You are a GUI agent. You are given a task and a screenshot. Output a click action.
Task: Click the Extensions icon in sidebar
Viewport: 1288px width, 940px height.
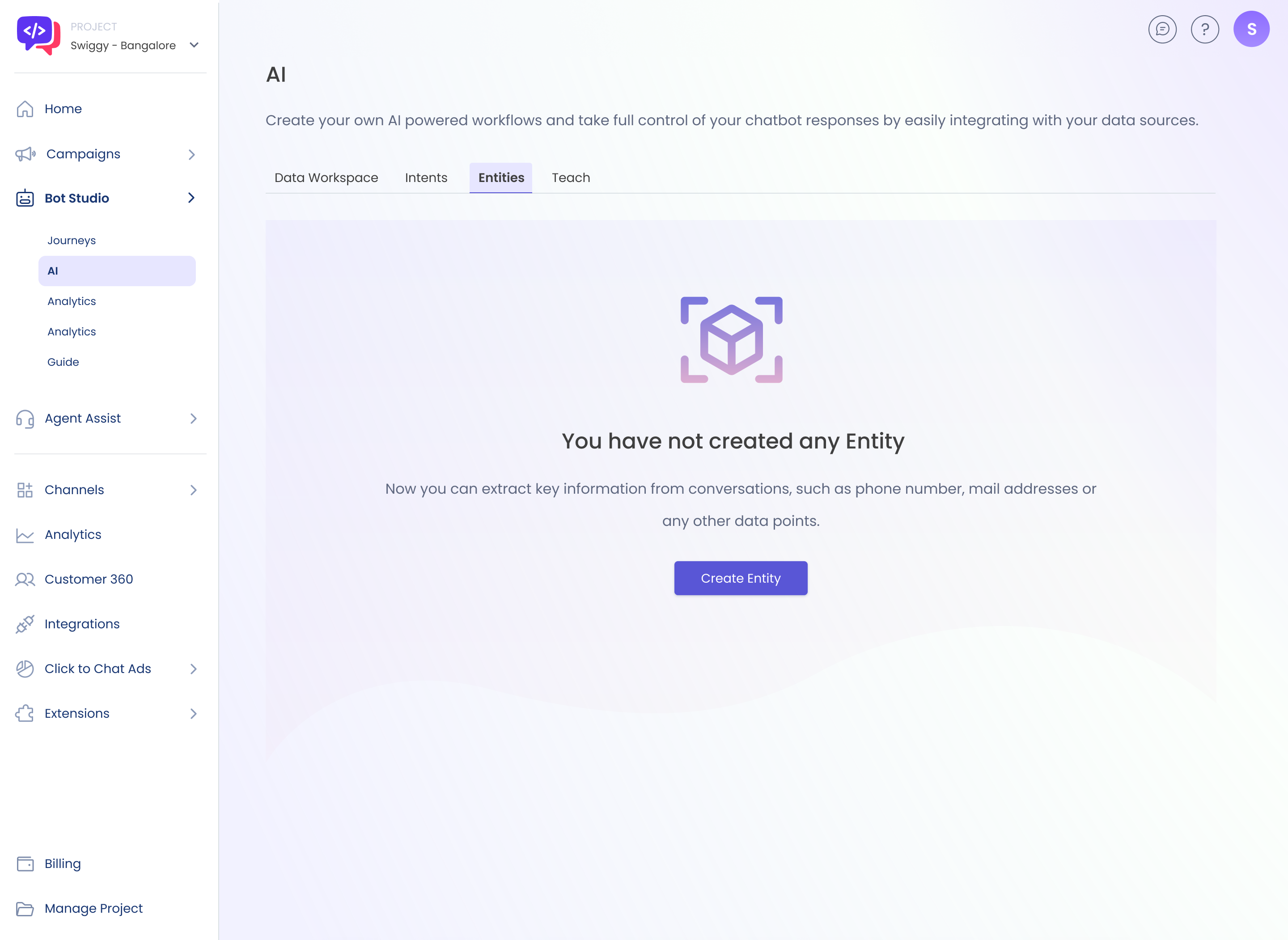coord(25,714)
